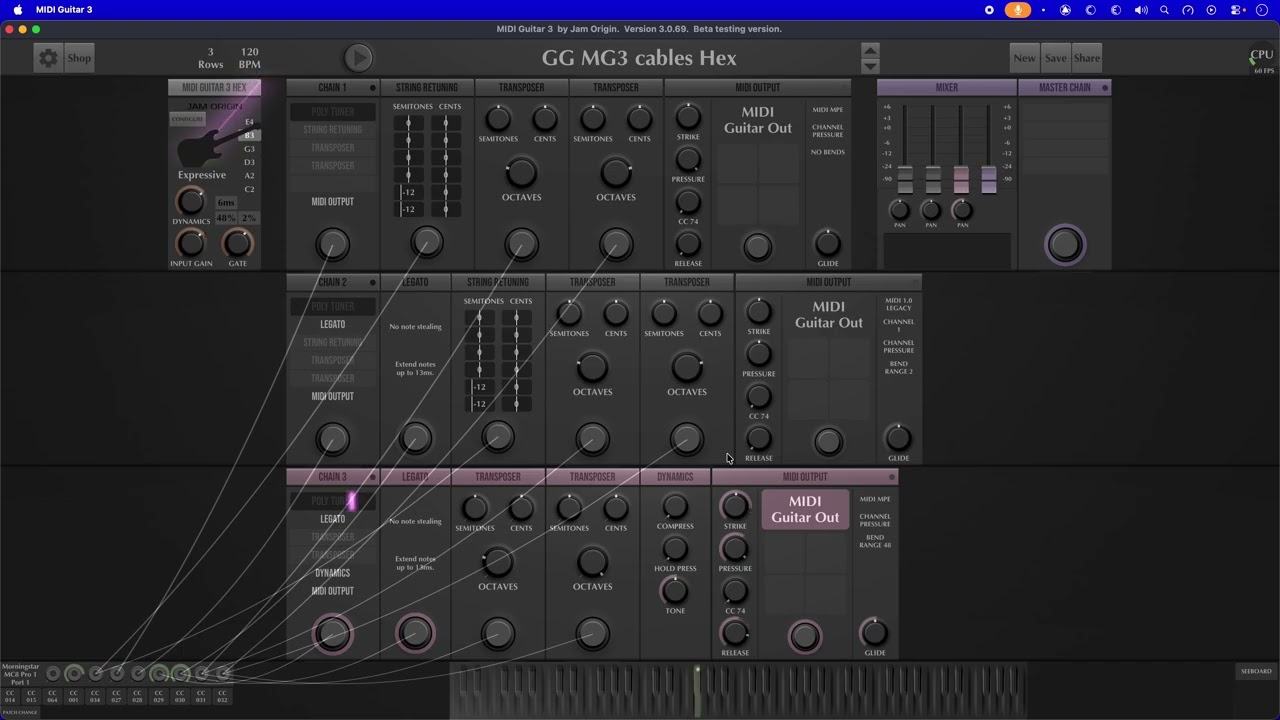The image size is (1280, 720).
Task: Open the GG MG3 cables Hex patch name
Action: (639, 58)
